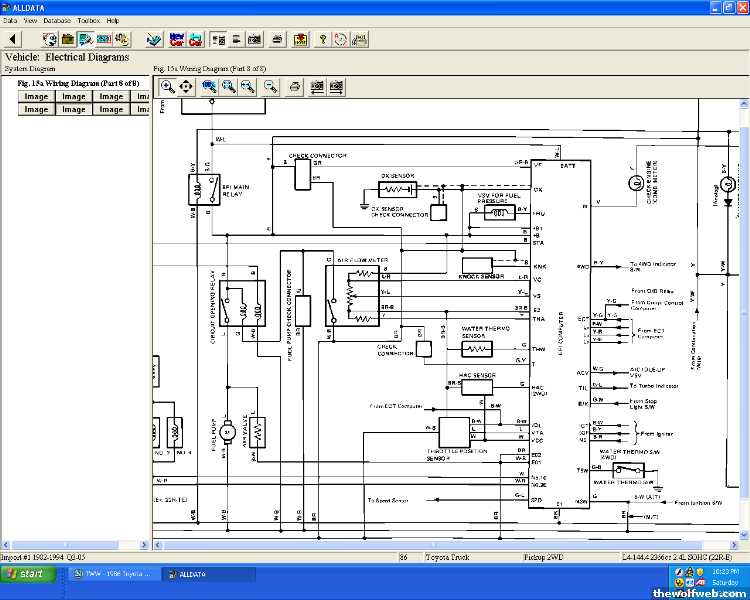Click the back arrow navigation button
This screenshot has height=600, width=750.
click(13, 40)
